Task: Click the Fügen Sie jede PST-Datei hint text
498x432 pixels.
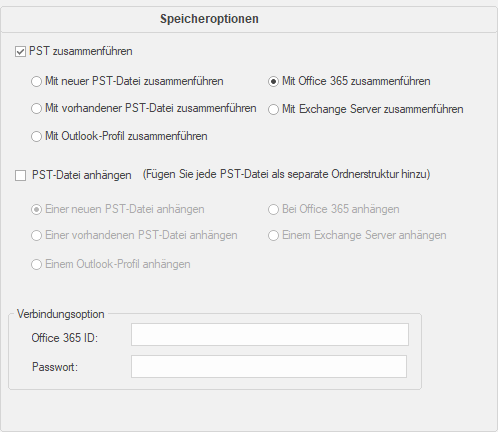Action: point(287,174)
